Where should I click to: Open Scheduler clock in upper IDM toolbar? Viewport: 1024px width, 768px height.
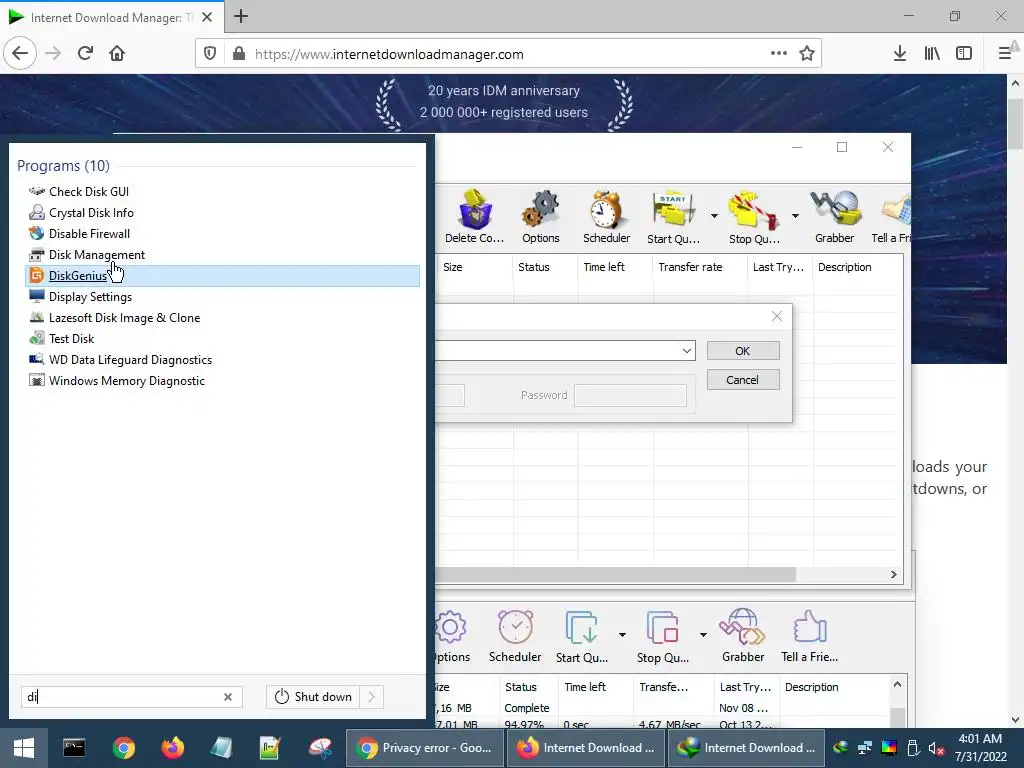pos(606,217)
